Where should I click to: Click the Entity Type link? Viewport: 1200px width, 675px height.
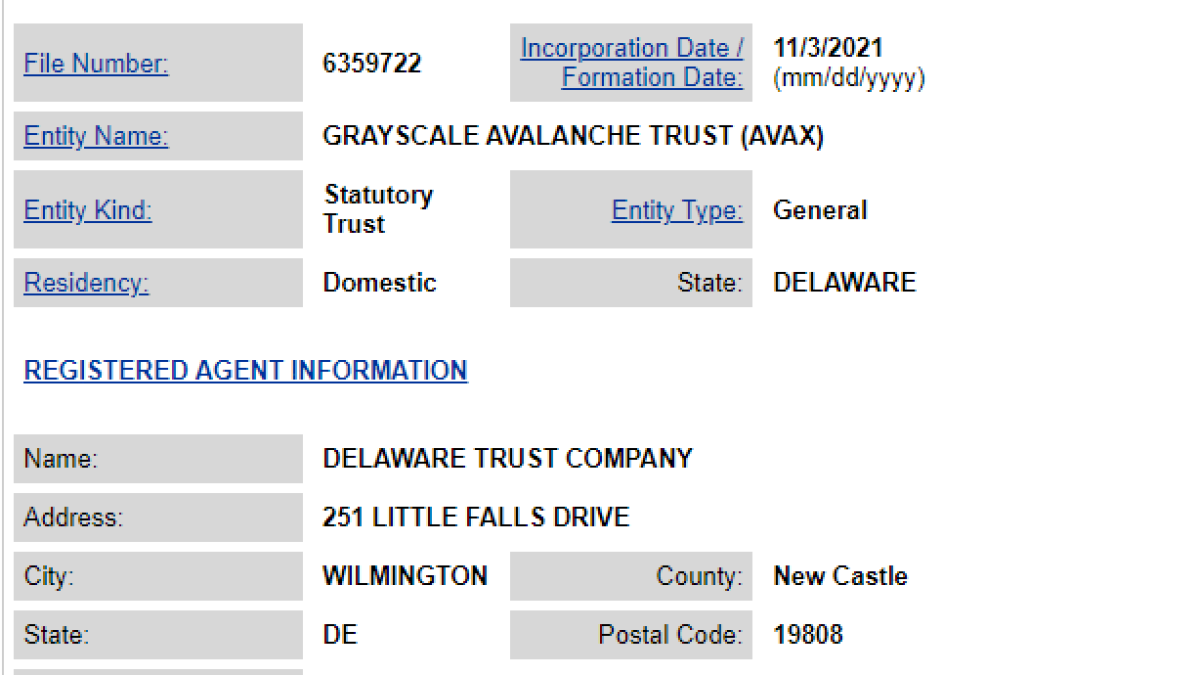click(677, 210)
